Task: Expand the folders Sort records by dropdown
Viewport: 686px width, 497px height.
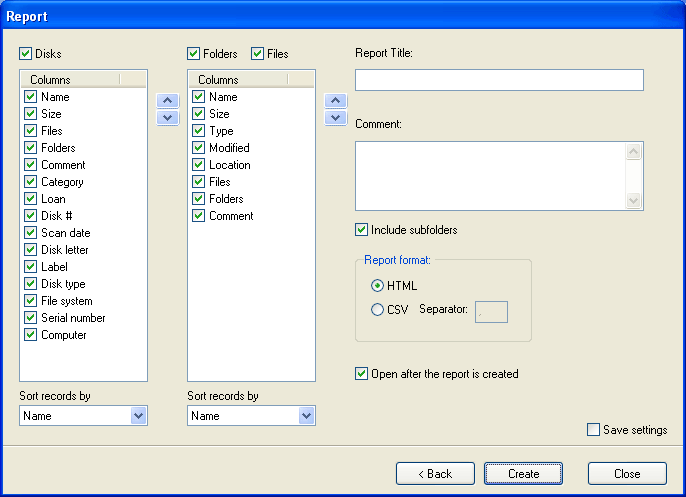Action: click(x=306, y=416)
